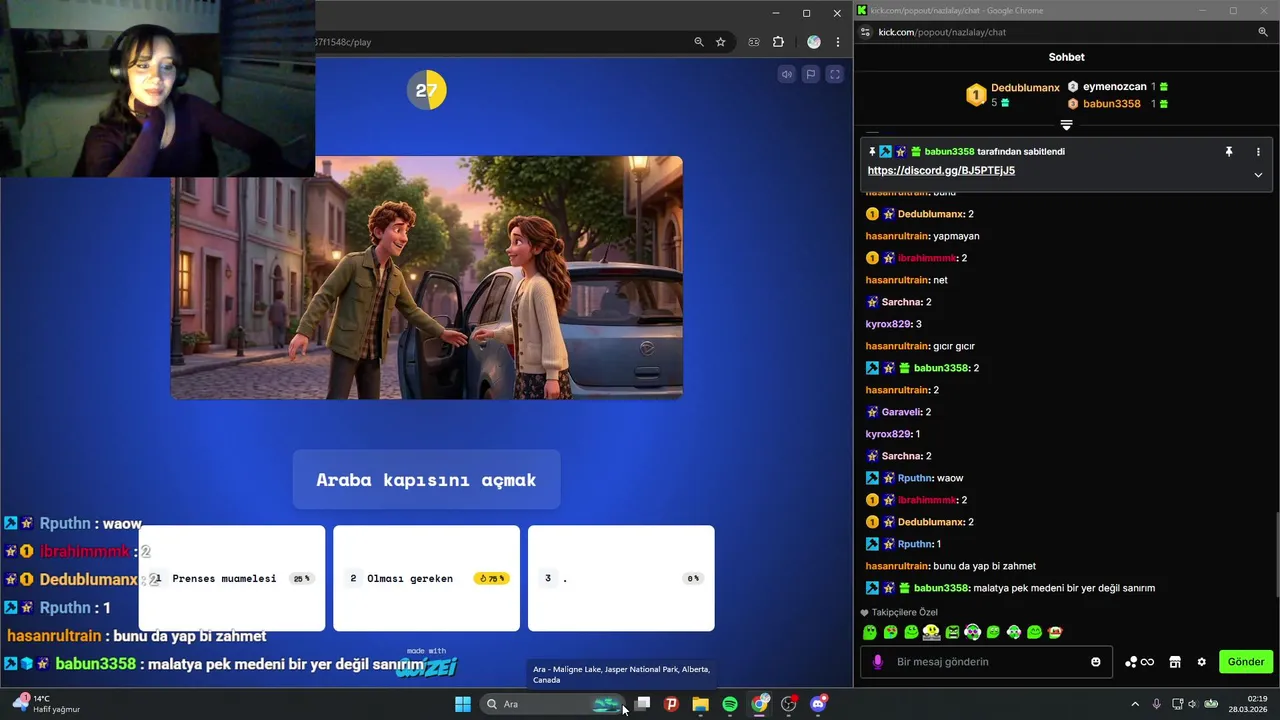Click the taskbar Ara search box
The image size is (1280, 720).
click(x=553, y=704)
